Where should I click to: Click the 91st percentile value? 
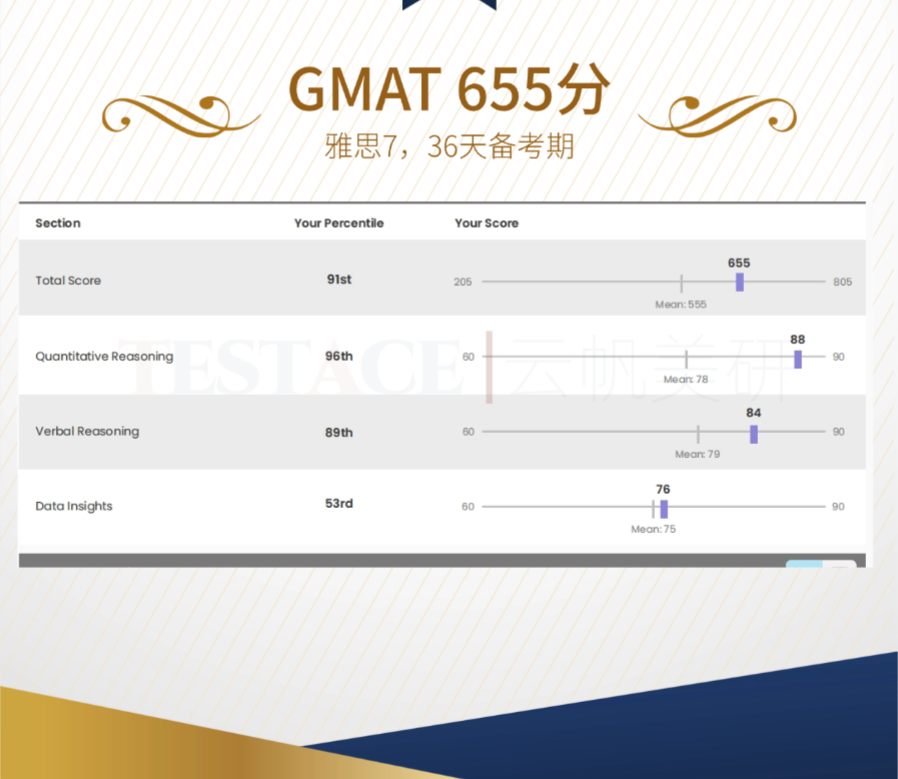pos(339,280)
